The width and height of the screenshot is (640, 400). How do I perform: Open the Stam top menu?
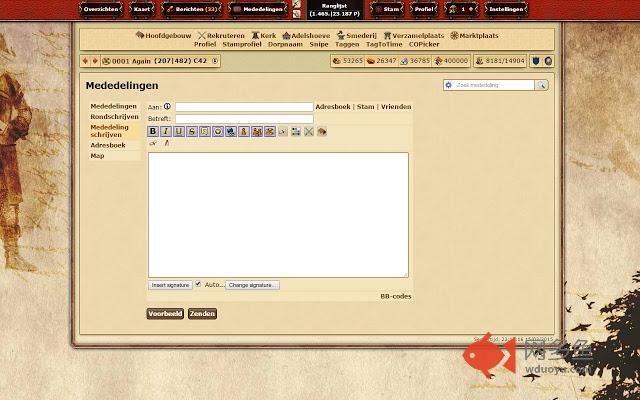click(387, 9)
